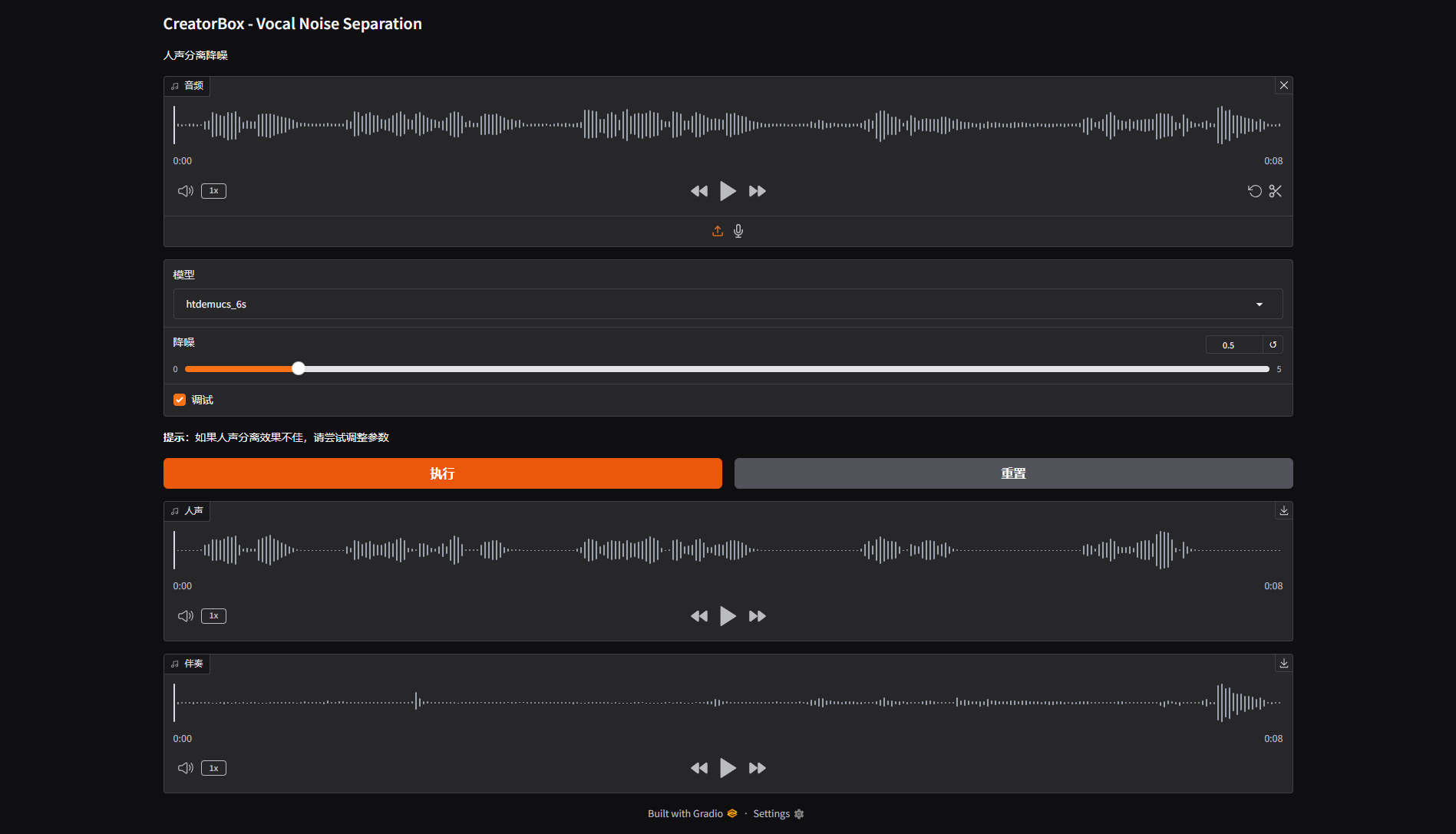
Task: Play the 音频 input audio
Action: click(x=728, y=191)
